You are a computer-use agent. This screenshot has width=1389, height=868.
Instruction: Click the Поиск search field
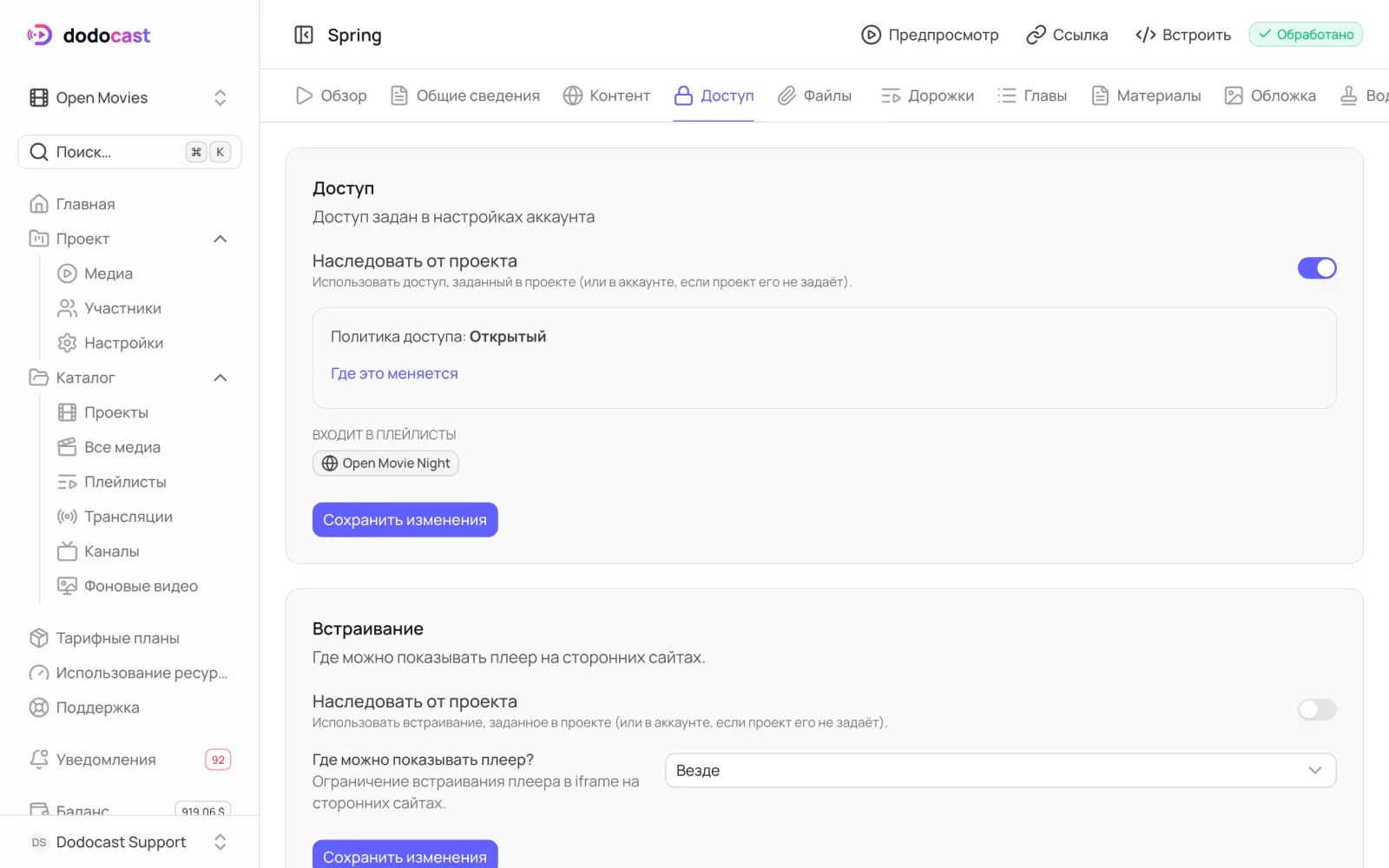[129, 152]
